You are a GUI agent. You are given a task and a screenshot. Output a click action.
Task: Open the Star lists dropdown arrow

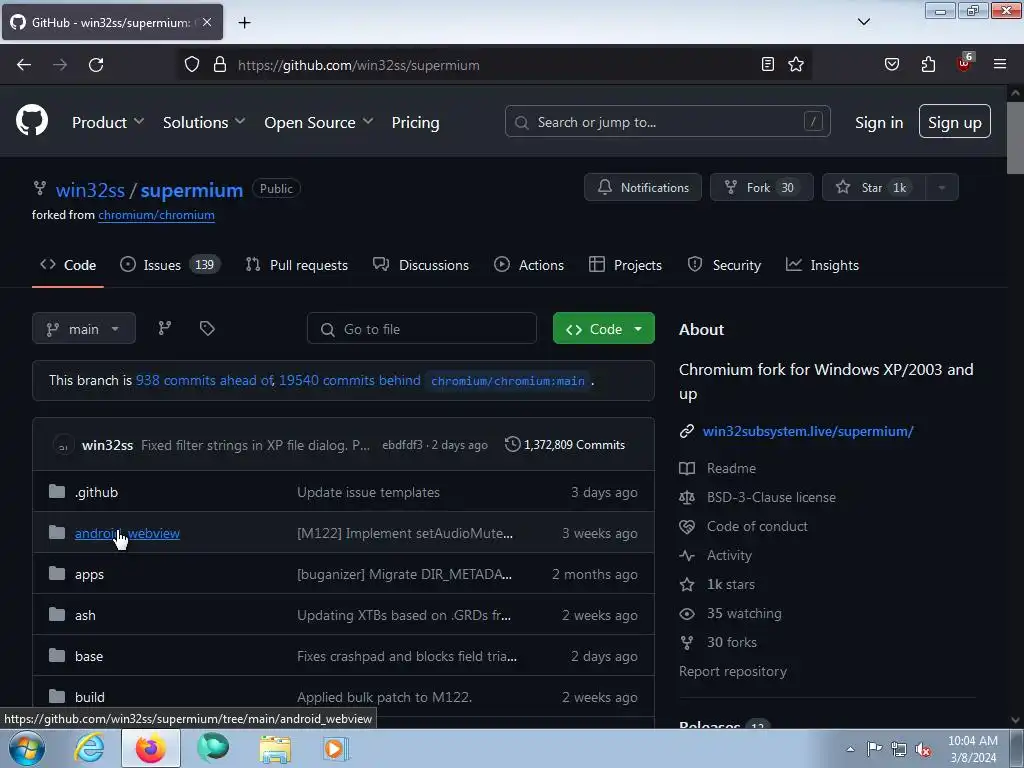click(941, 187)
